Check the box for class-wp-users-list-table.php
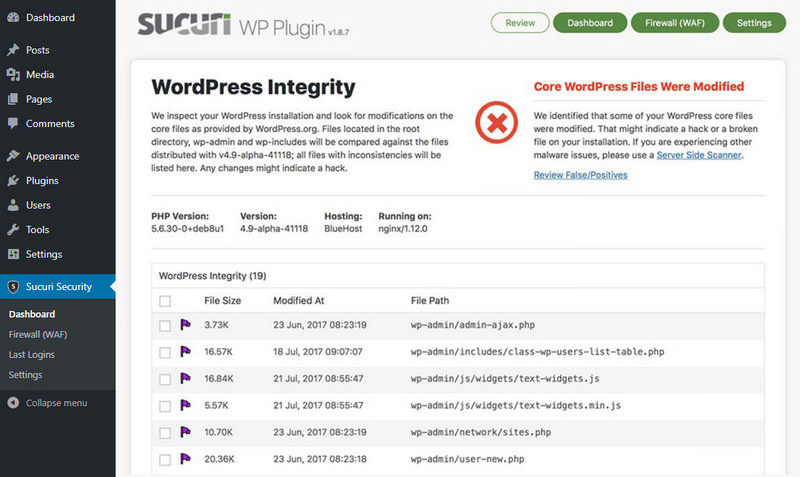 (165, 353)
